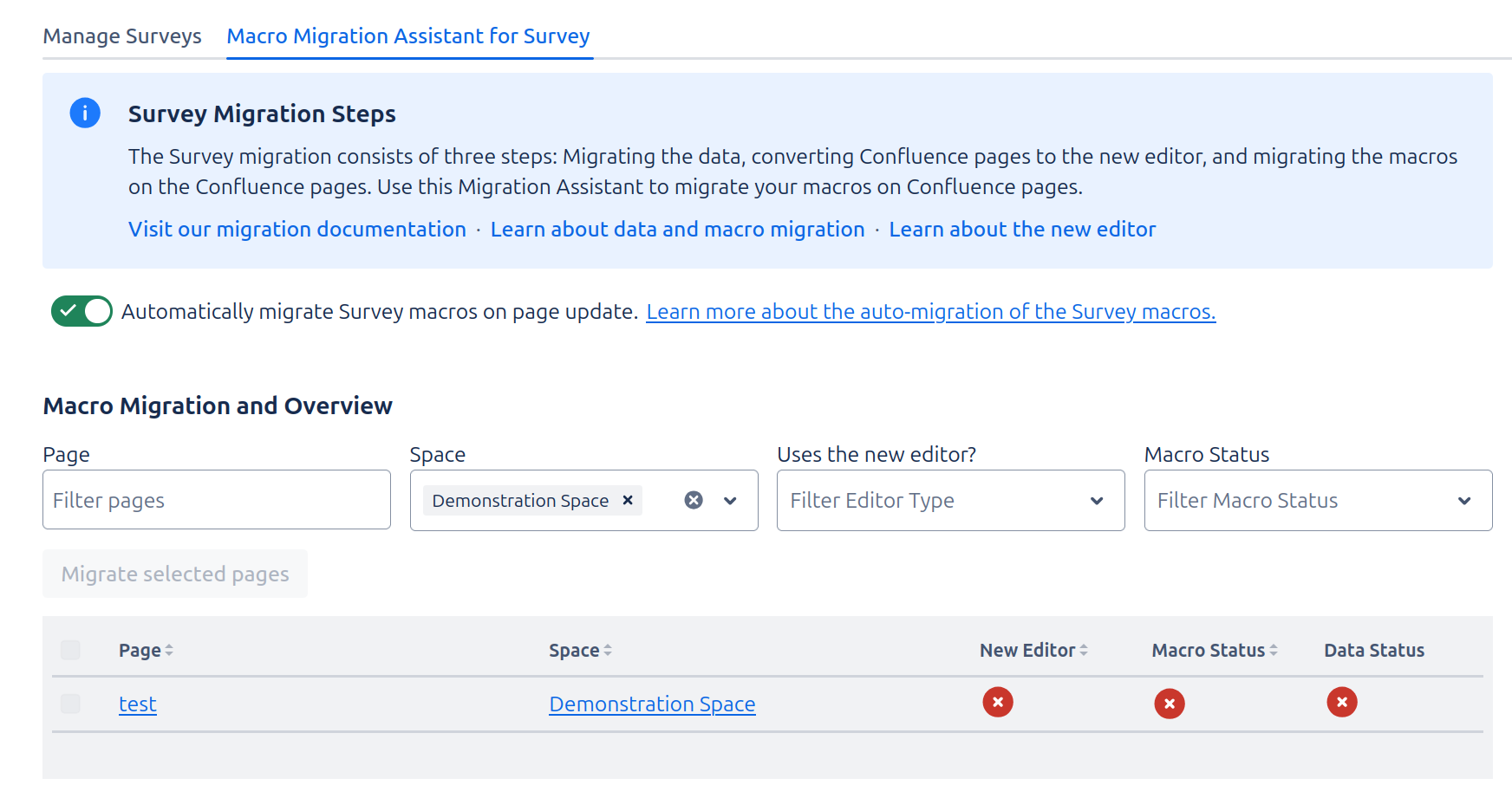
Task: Expand the Space dropdown chevron
Action: [x=730, y=500]
